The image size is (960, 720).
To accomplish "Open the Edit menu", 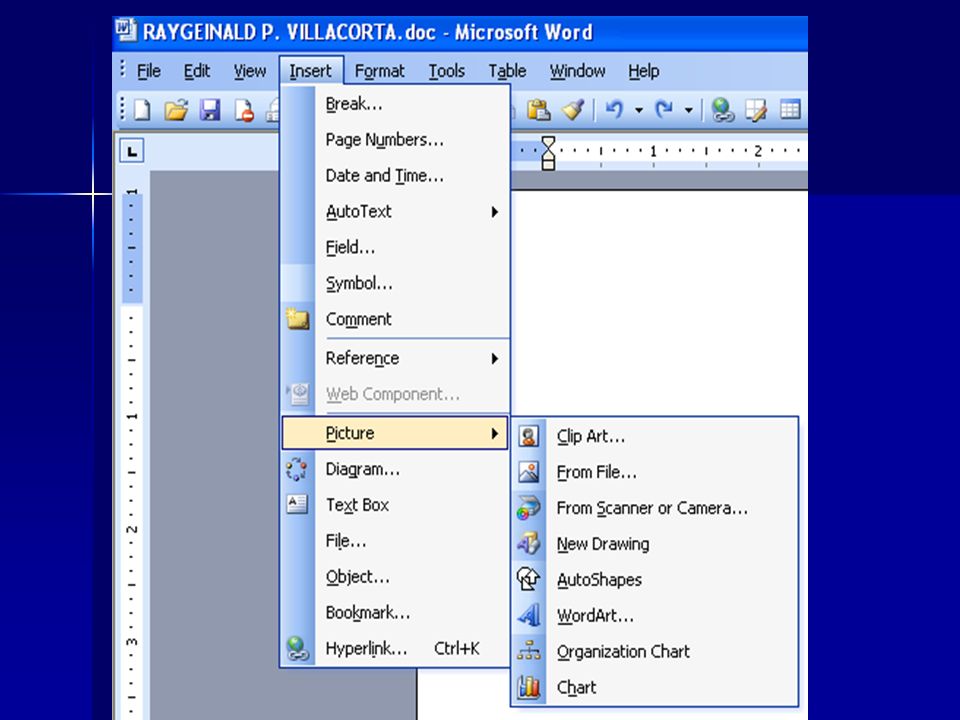I will pos(197,71).
